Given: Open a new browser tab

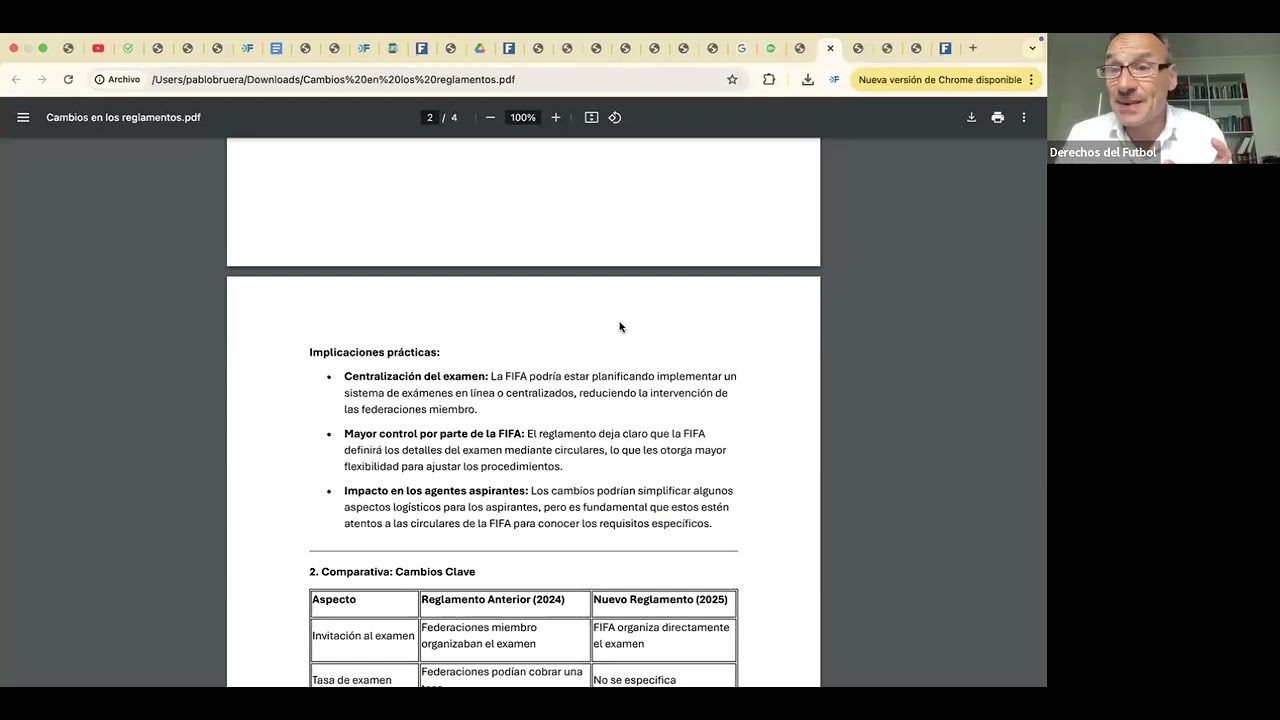Looking at the screenshot, I should coord(972,48).
